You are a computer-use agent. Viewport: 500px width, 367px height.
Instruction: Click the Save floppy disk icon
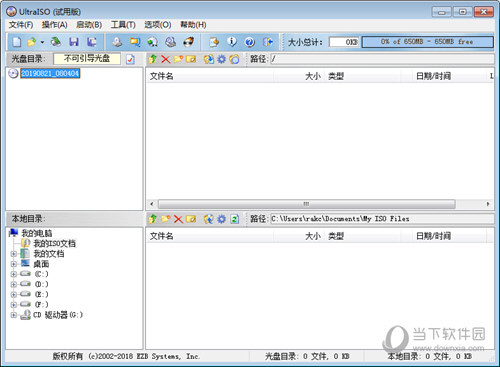(x=74, y=42)
